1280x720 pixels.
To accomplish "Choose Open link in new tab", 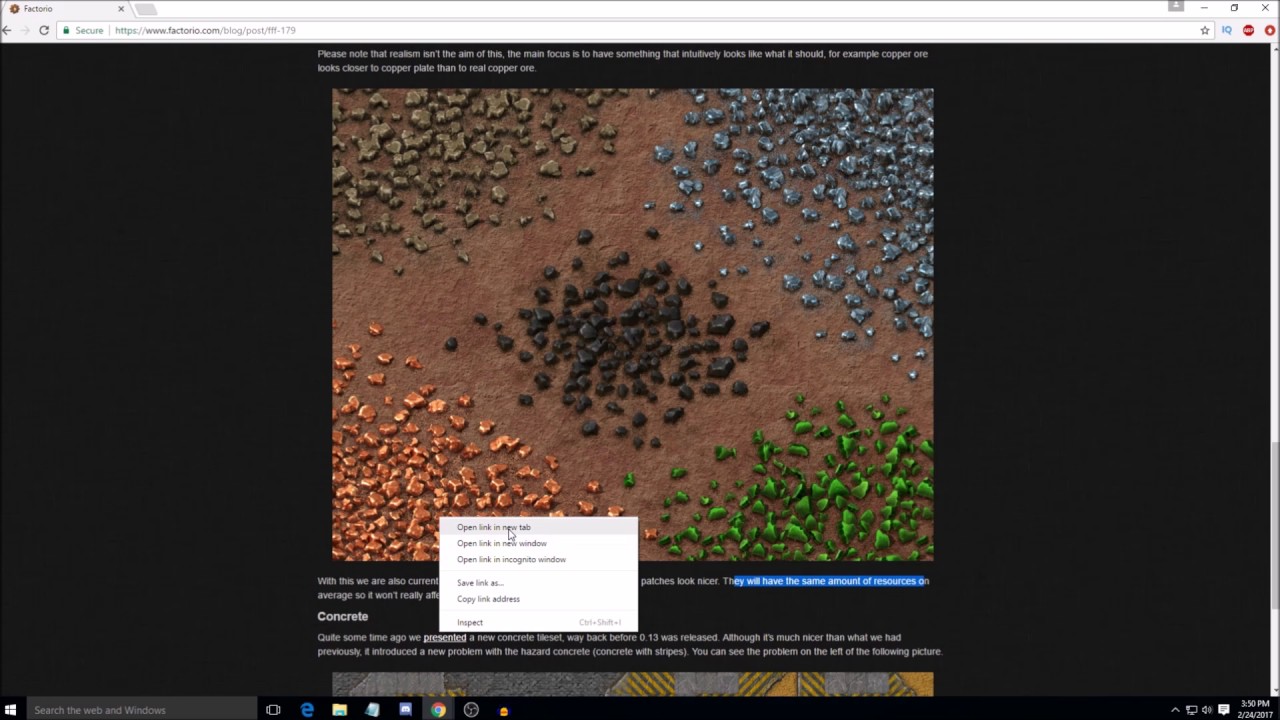I will click(538, 527).
